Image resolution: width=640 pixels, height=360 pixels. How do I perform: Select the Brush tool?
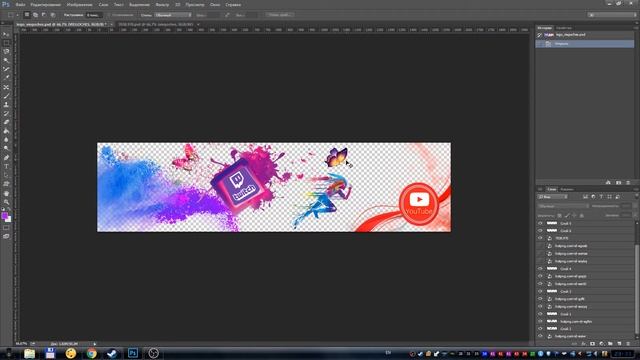(6, 96)
